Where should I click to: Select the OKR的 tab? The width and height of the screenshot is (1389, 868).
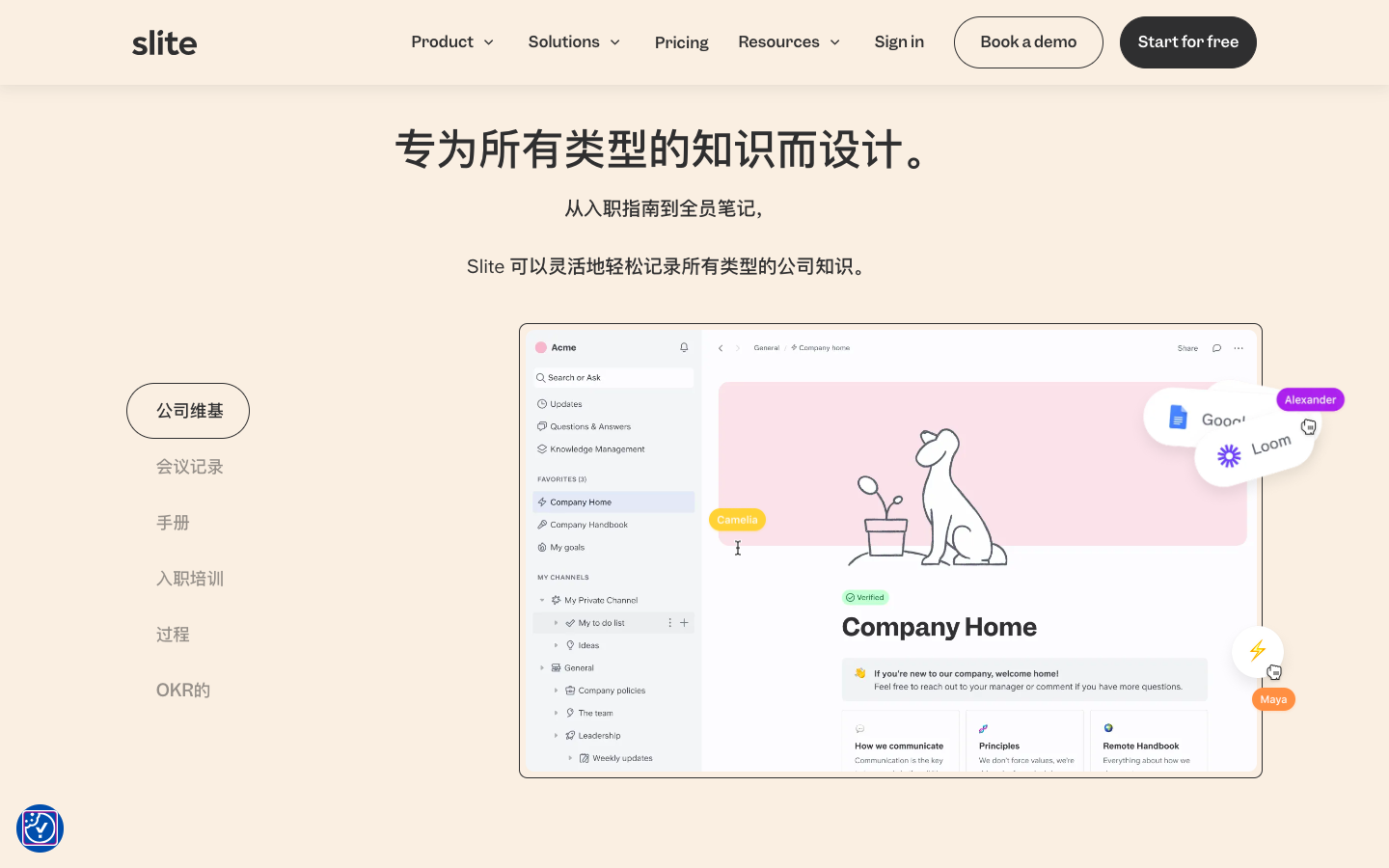pos(183,691)
